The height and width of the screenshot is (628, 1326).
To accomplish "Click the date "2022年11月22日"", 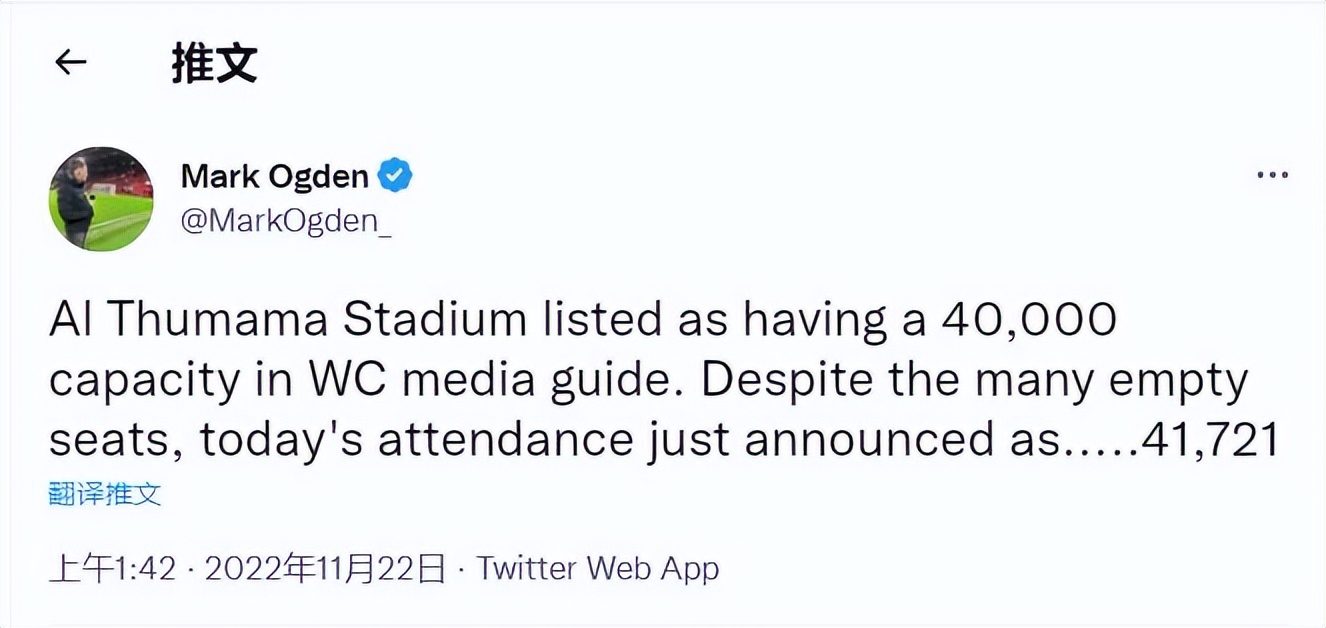I will [325, 569].
